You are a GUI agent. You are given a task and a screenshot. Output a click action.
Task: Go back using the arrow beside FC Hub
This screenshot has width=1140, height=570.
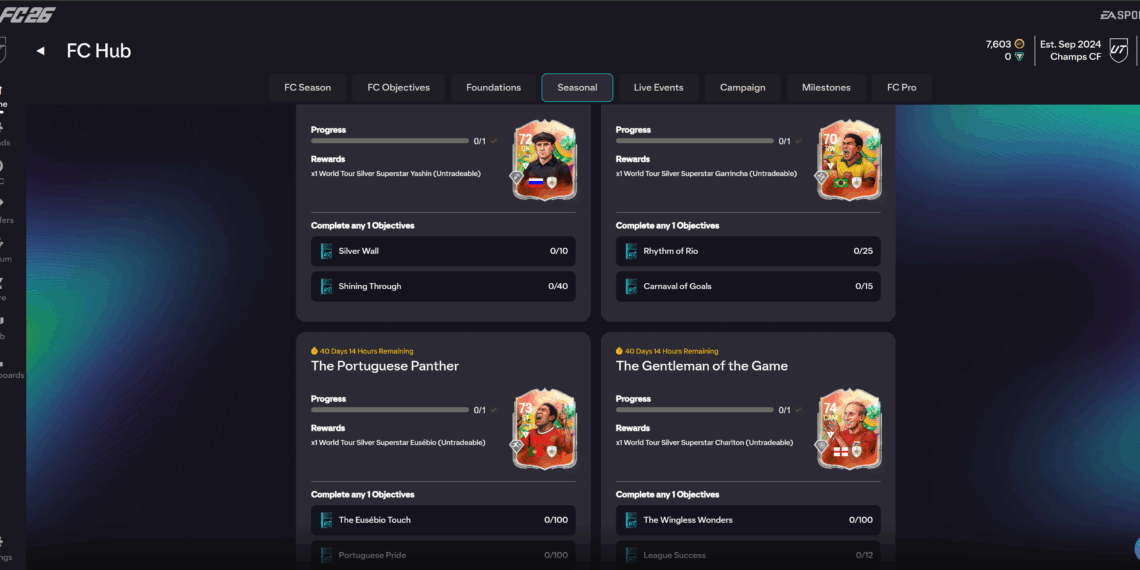(x=41, y=51)
